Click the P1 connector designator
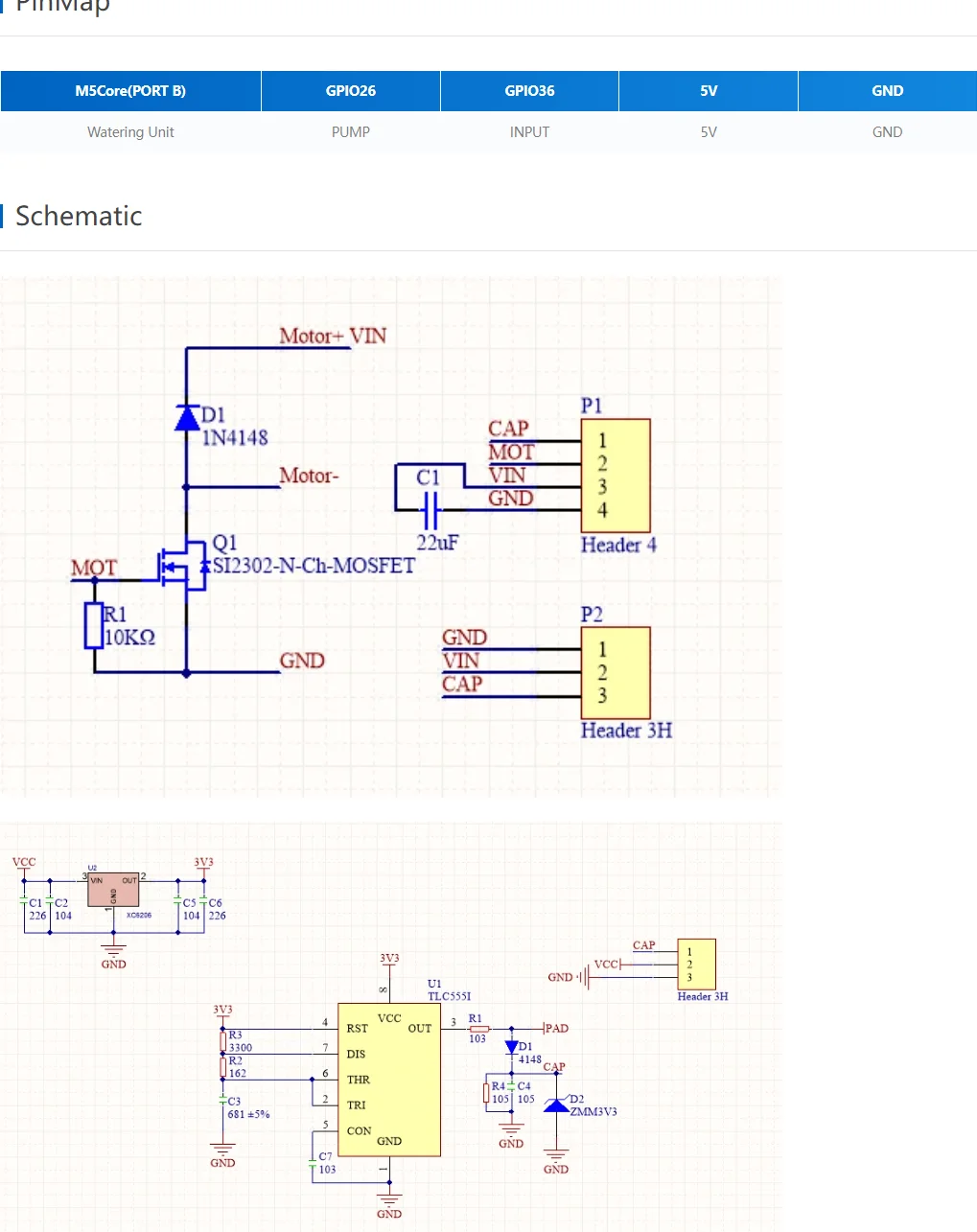The image size is (977, 1232). (x=592, y=406)
